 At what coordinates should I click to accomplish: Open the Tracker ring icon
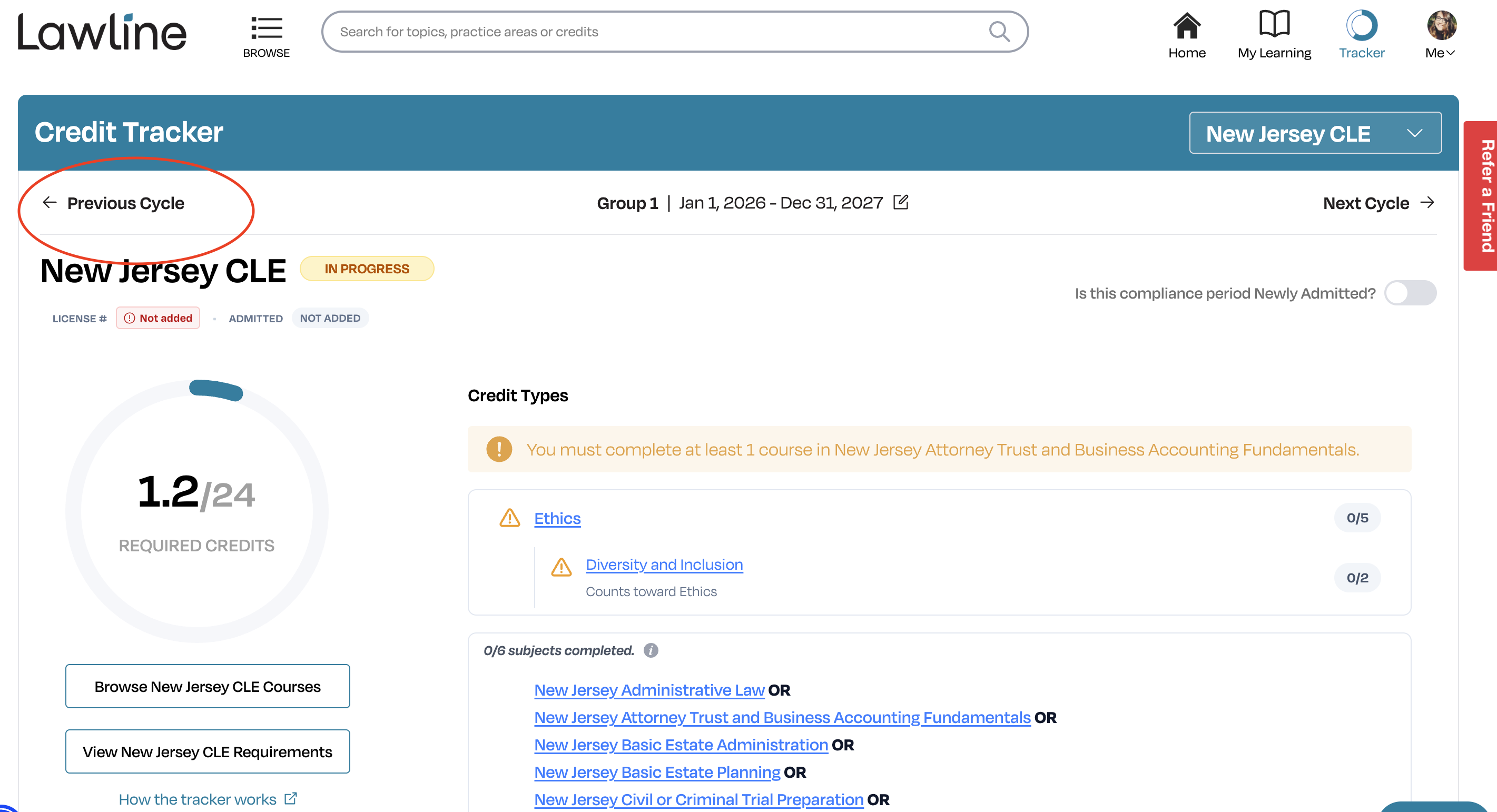pyautogui.click(x=1362, y=26)
